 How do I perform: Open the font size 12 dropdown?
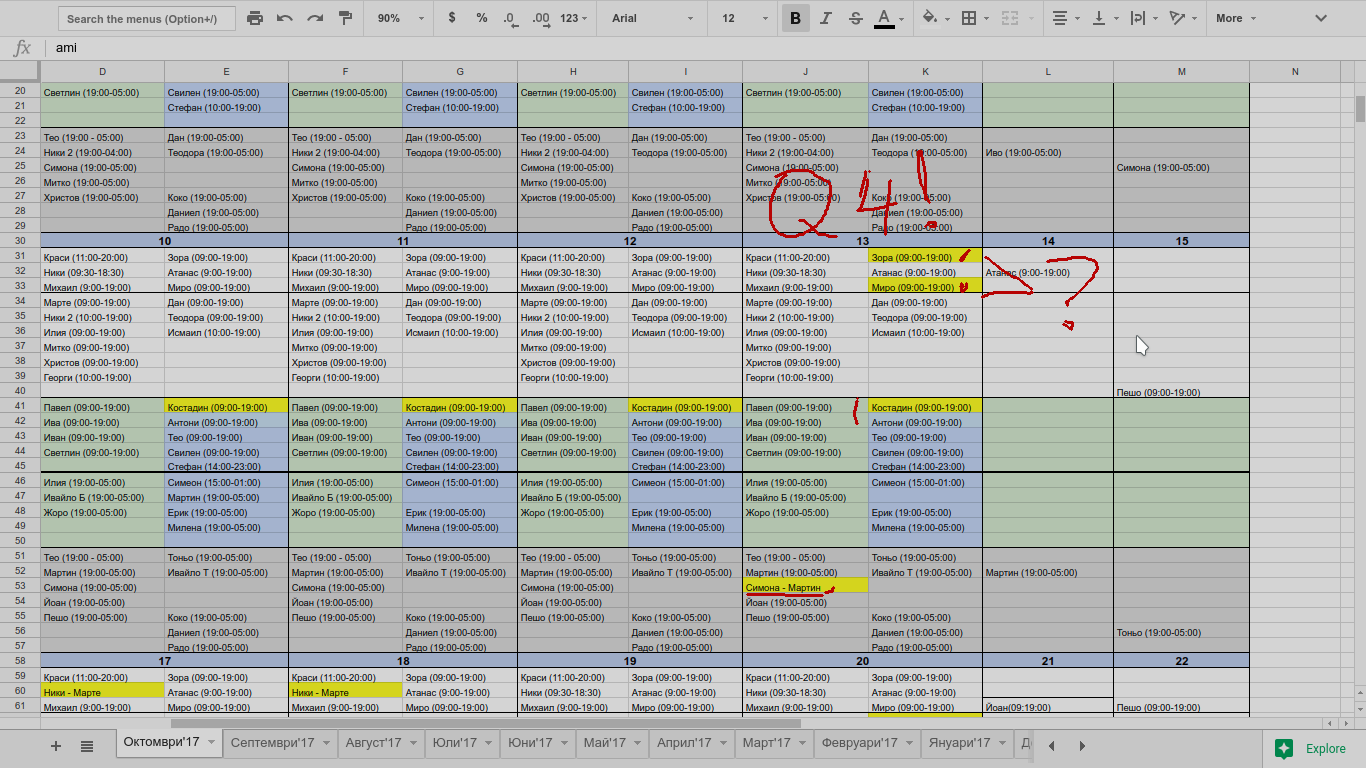[743, 18]
